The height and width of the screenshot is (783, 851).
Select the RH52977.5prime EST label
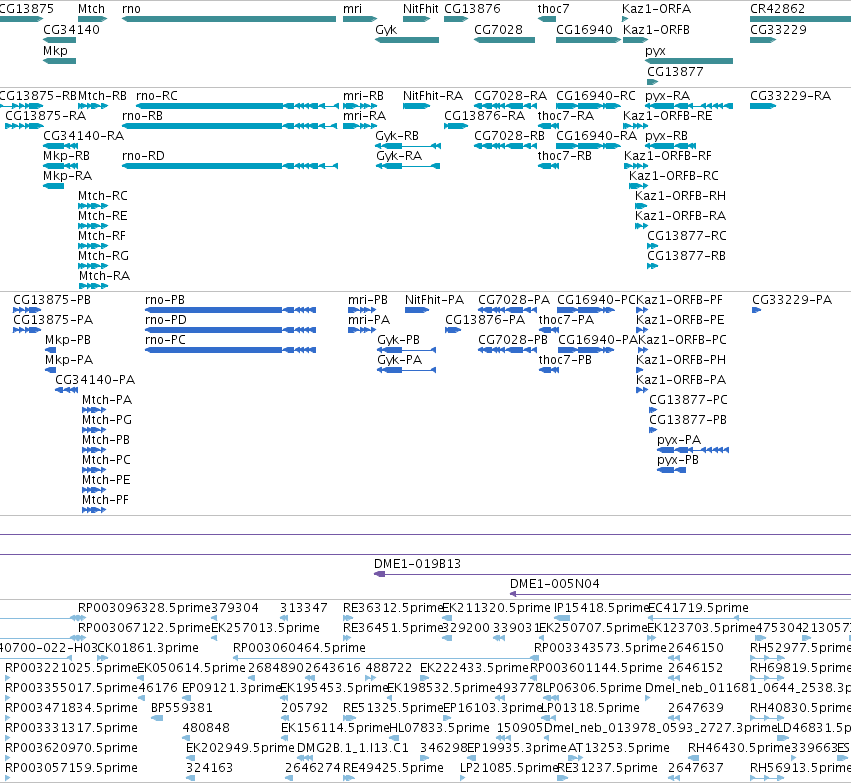[800, 648]
